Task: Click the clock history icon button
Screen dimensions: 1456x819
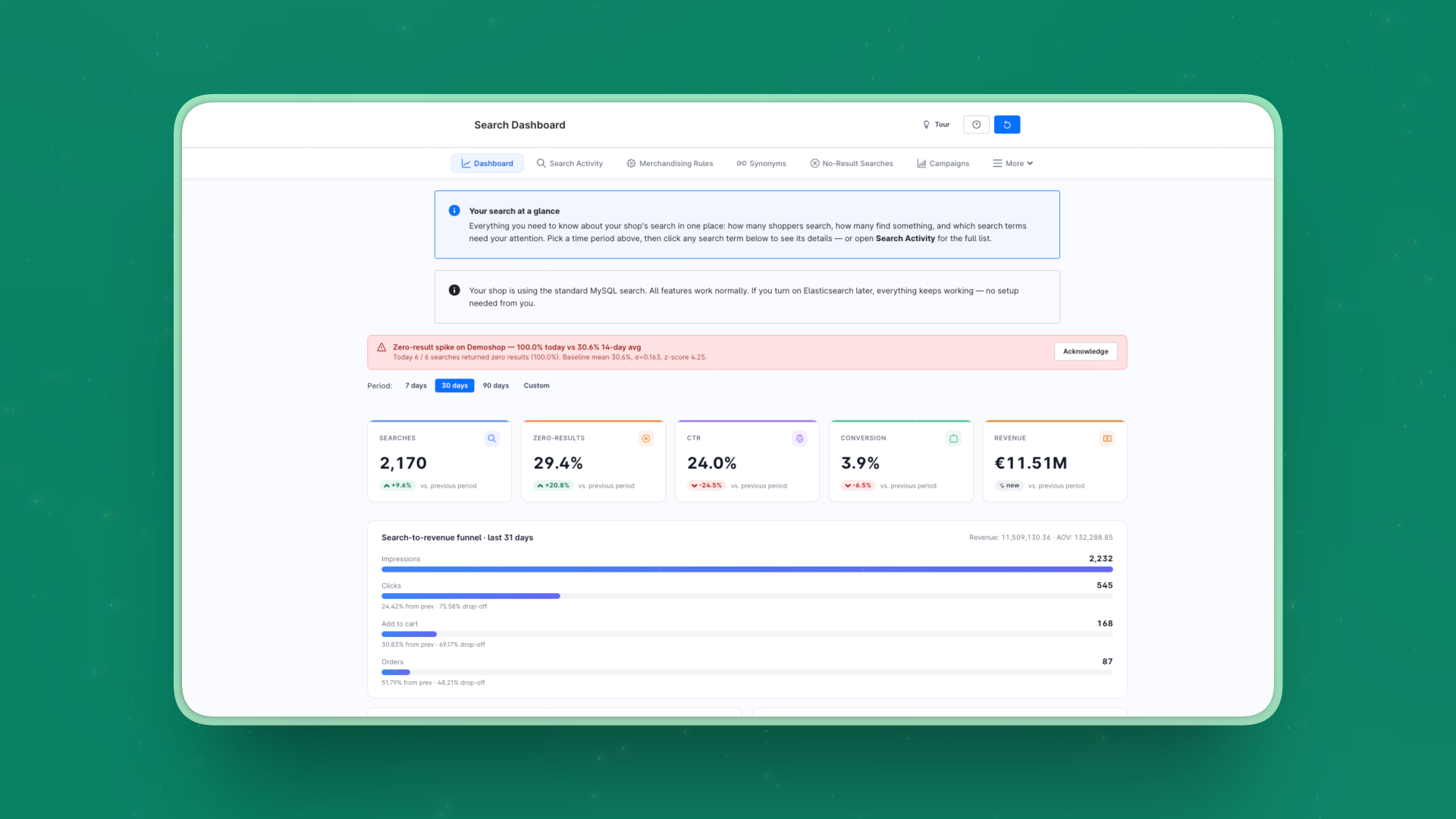Action: pos(976,124)
